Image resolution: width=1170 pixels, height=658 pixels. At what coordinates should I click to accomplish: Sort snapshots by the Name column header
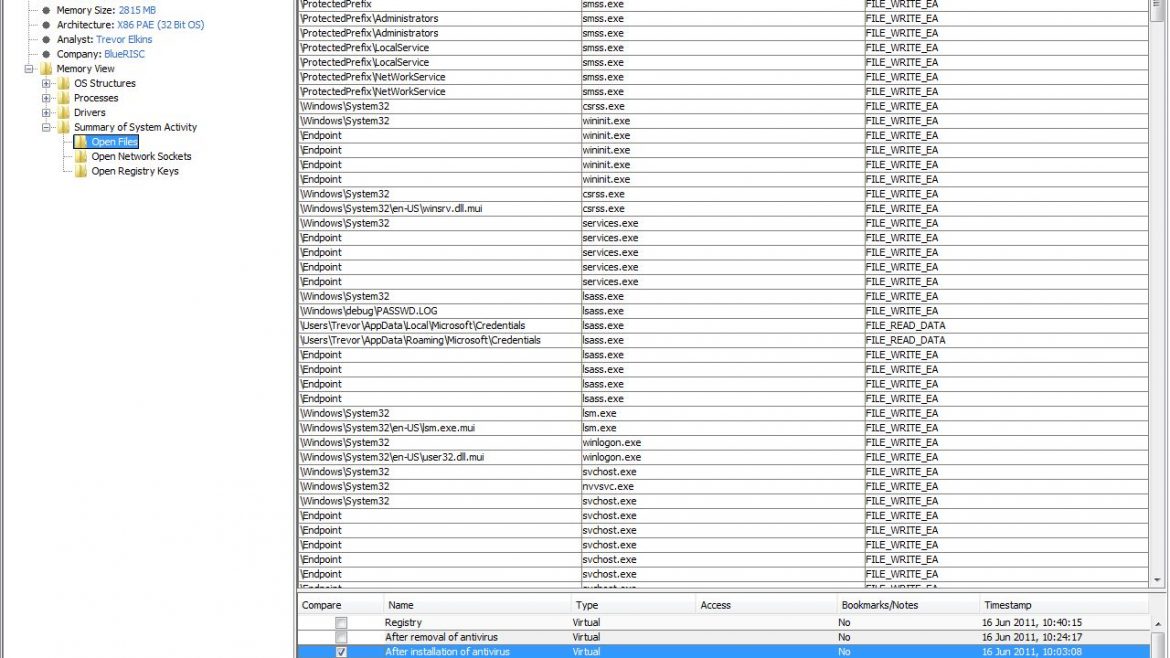(477, 605)
